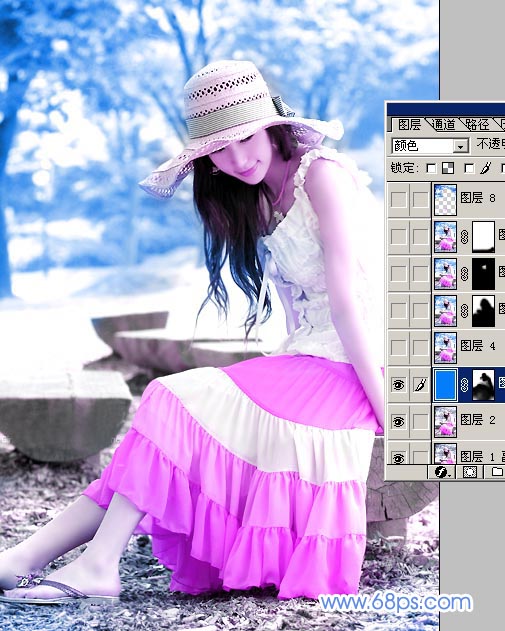The image size is (505, 631).
Task: Toggle visibility of the blue fill layer
Action: 398,385
